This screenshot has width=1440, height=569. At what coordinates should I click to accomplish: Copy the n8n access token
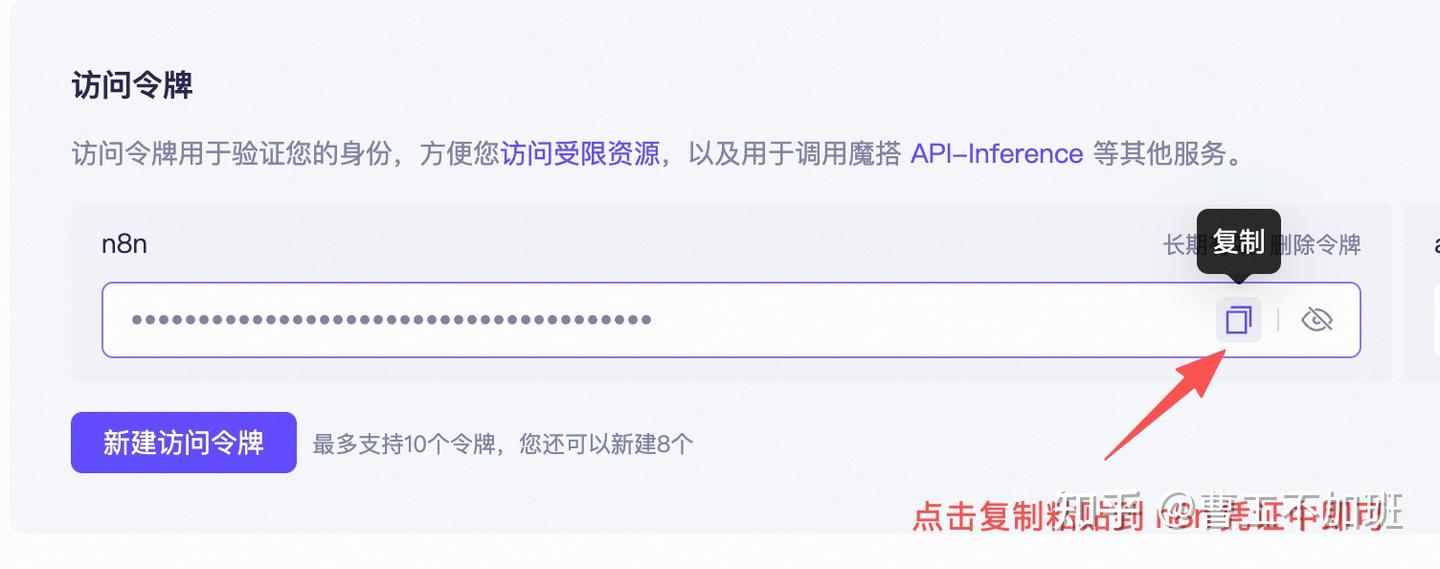(x=1238, y=320)
